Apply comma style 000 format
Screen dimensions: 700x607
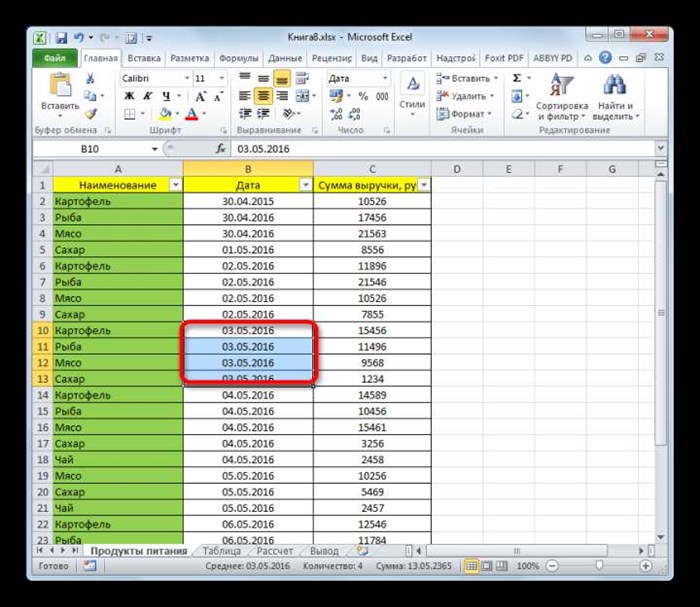point(382,96)
